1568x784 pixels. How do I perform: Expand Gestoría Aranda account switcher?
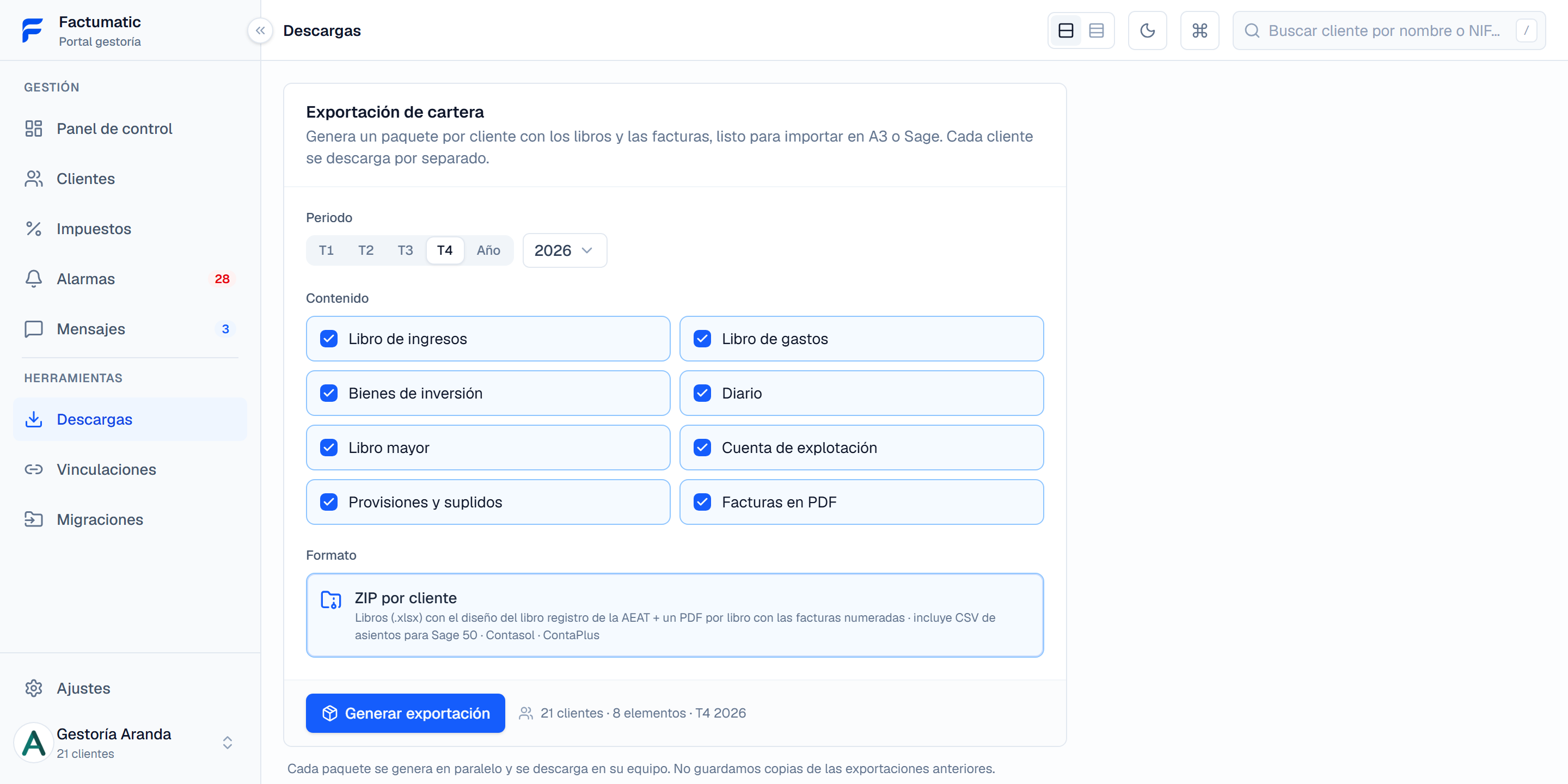click(x=227, y=743)
